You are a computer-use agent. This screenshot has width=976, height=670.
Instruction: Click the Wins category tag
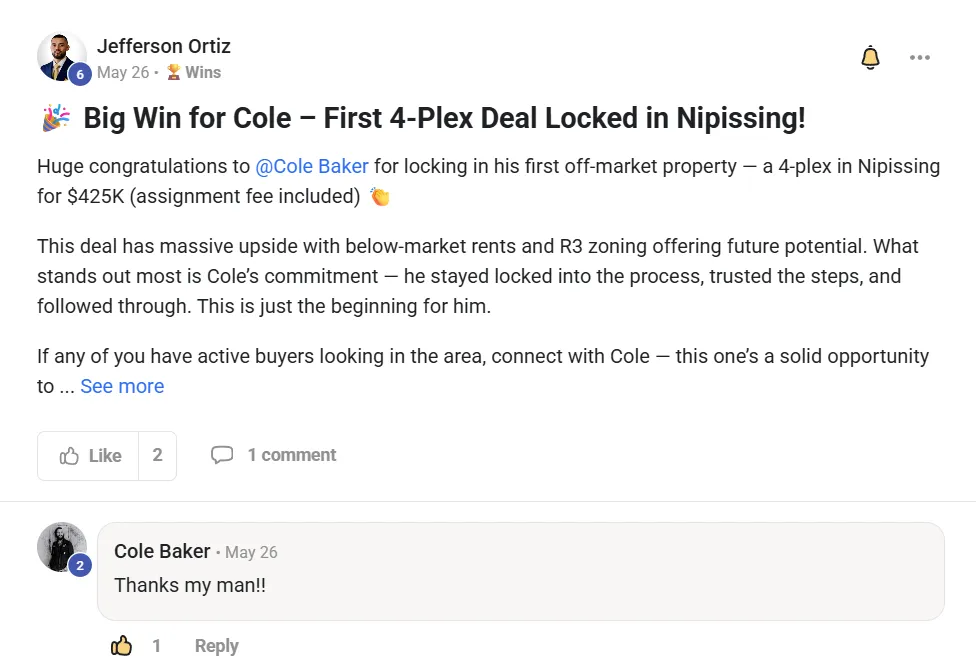(203, 72)
